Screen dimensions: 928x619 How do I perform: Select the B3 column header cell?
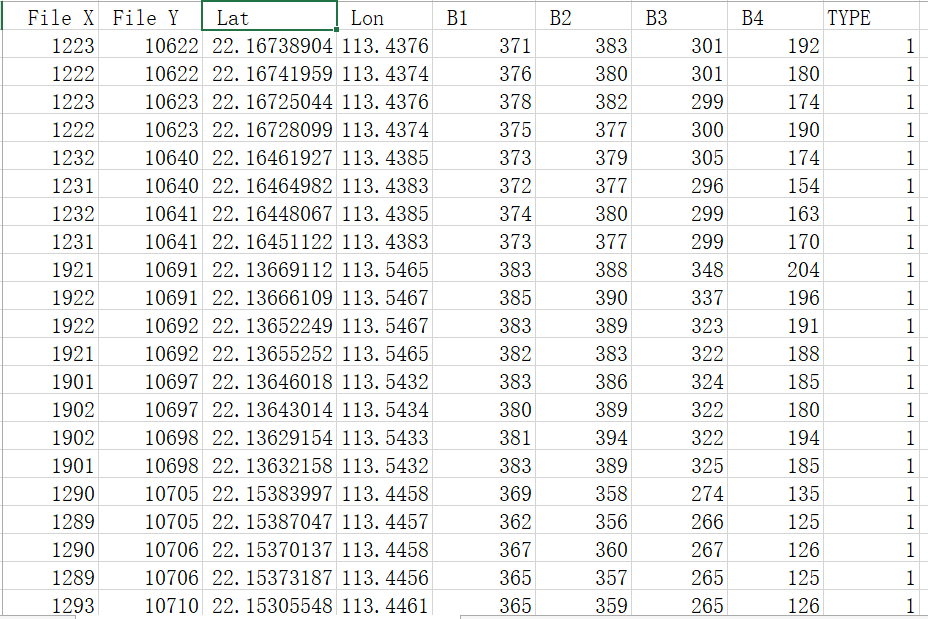click(x=679, y=17)
